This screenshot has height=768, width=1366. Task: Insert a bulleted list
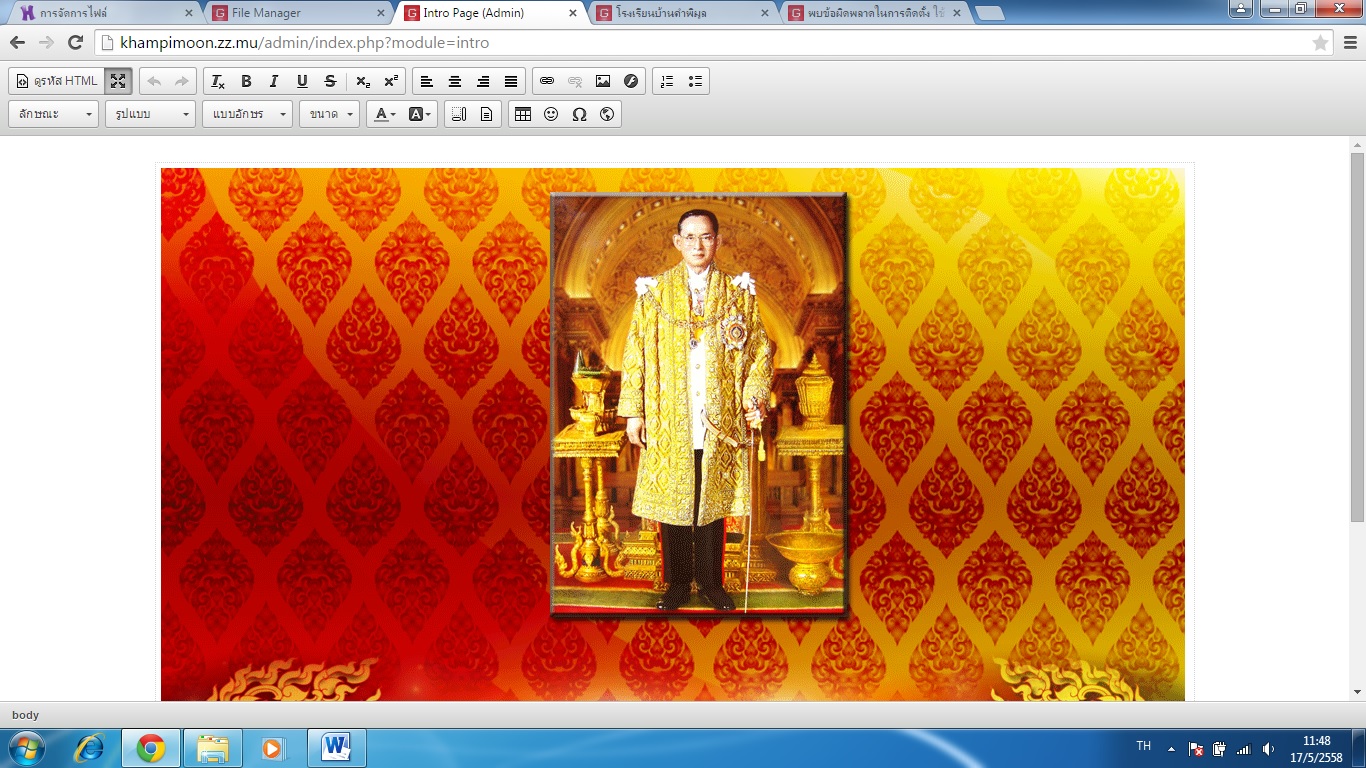(x=695, y=81)
